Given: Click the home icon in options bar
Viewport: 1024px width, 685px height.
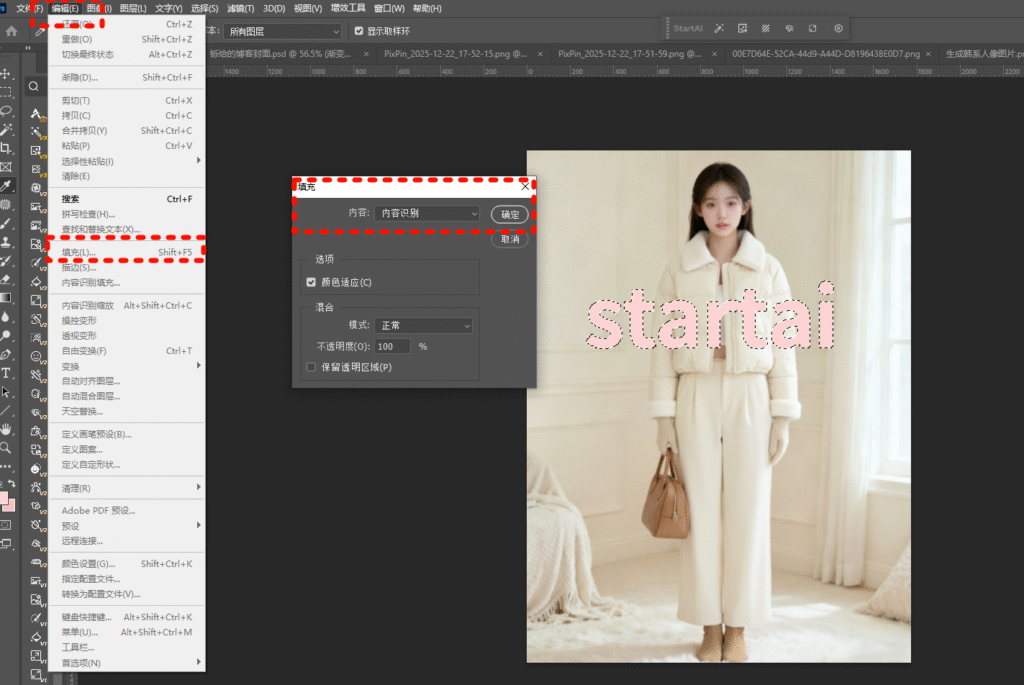Looking at the screenshot, I should click(x=11, y=32).
